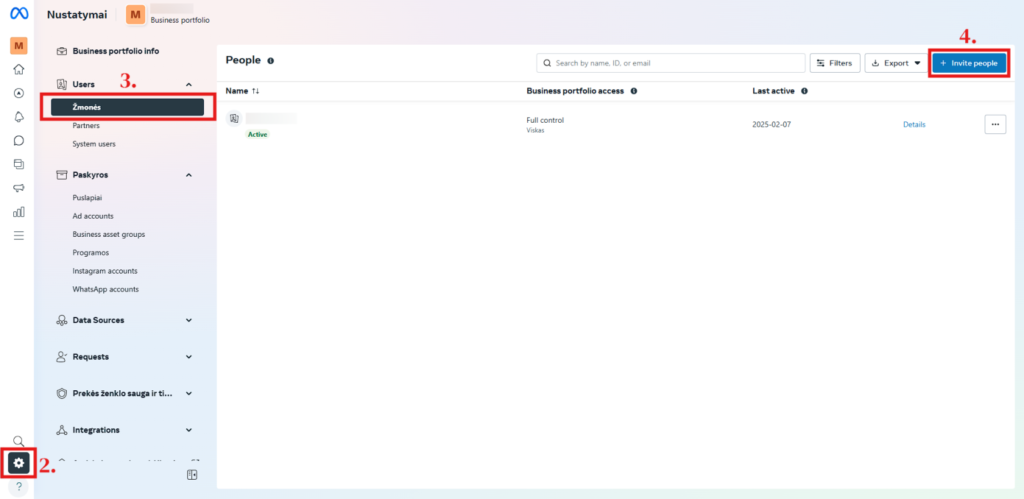Click info icon beside Last active
Viewport: 1024px width, 499px height.
tap(804, 91)
